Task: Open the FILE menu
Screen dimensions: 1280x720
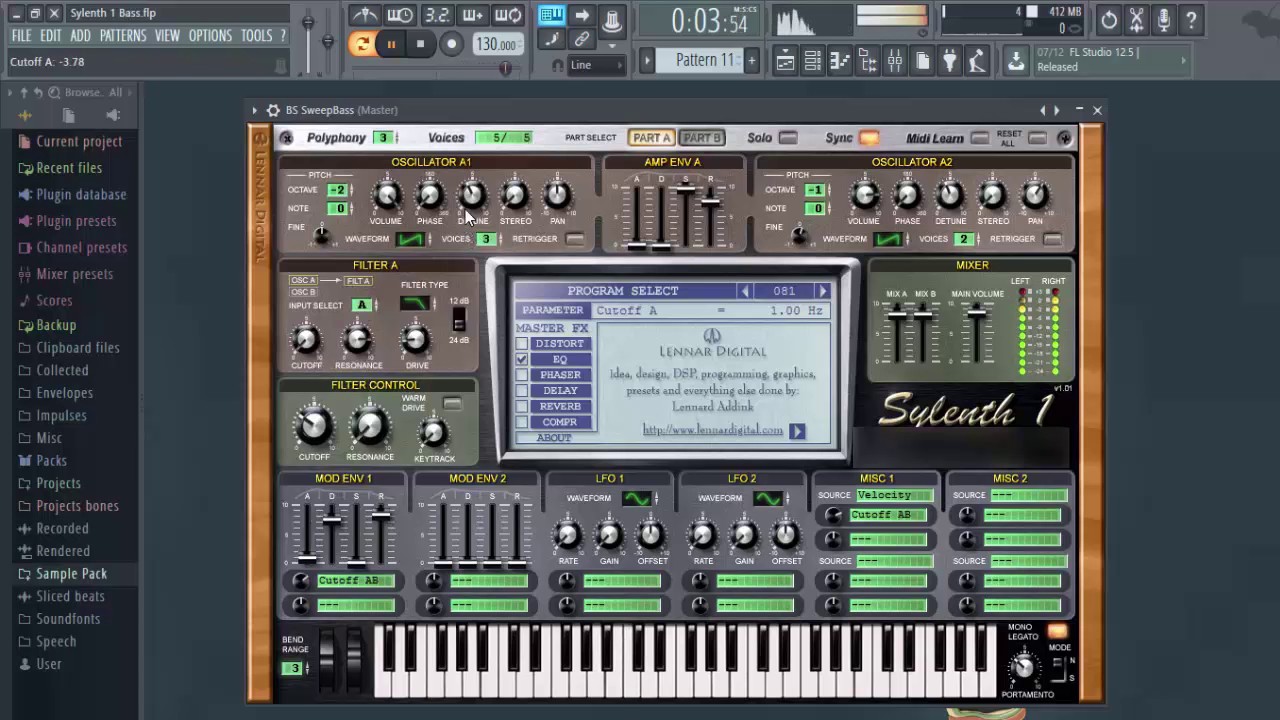Action: [21, 36]
